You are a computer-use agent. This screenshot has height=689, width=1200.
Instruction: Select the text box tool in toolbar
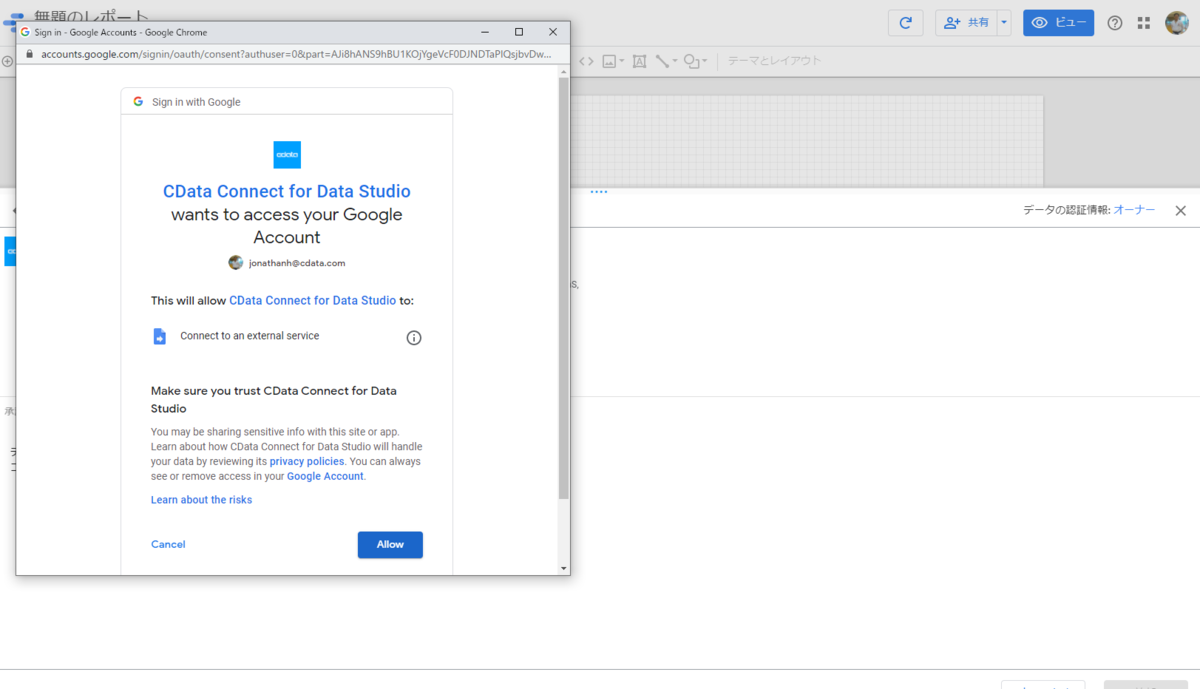point(640,61)
